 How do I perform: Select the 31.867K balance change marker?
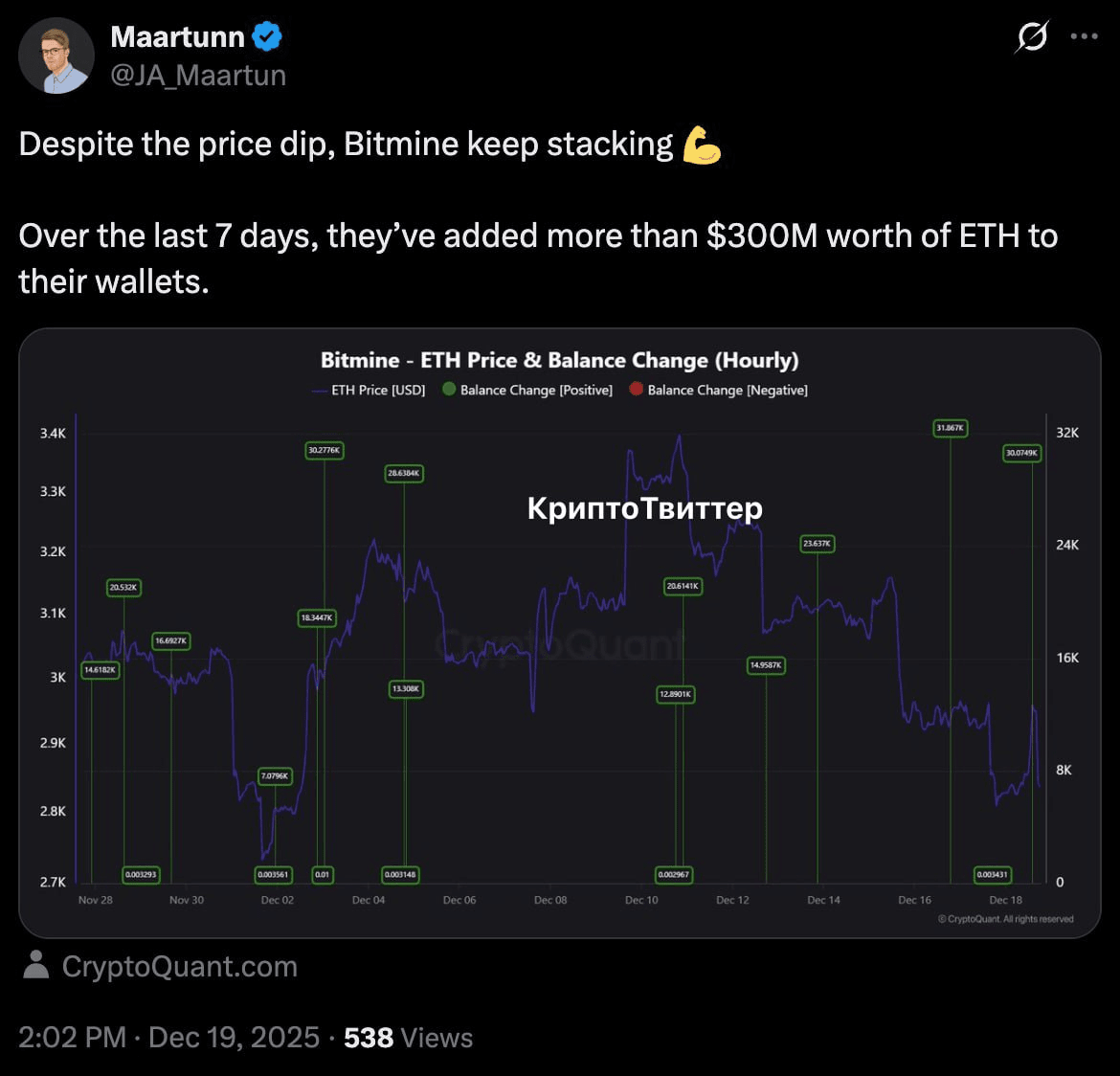tap(950, 428)
